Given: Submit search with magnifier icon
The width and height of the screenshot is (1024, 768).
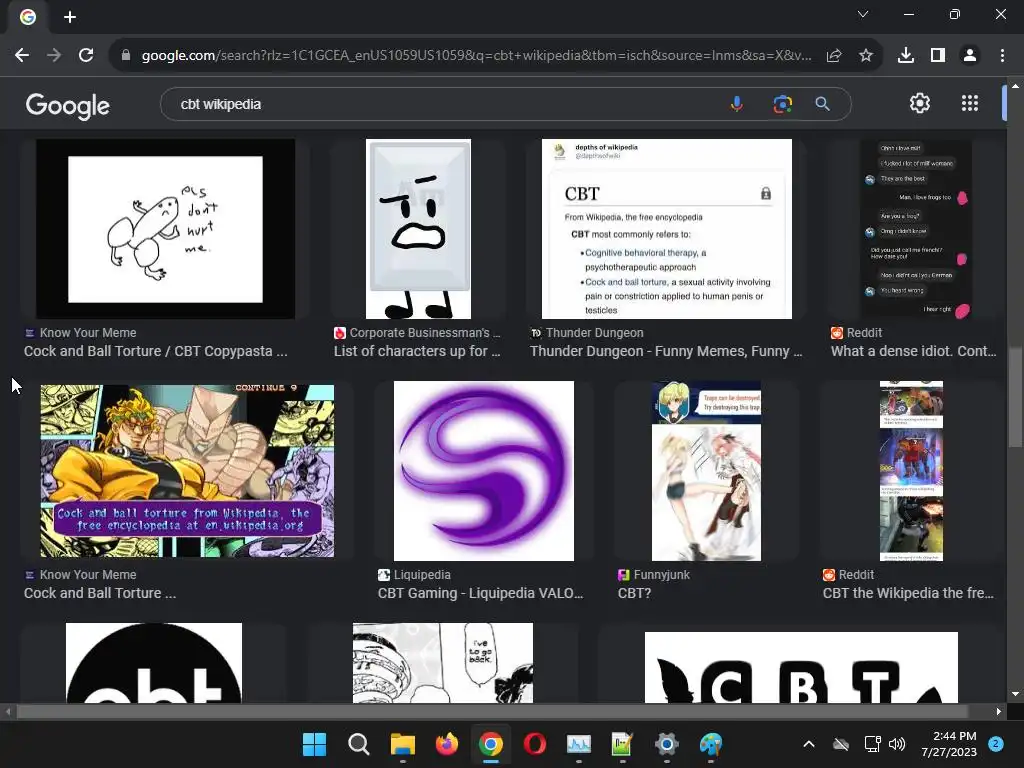Looking at the screenshot, I should (x=823, y=104).
